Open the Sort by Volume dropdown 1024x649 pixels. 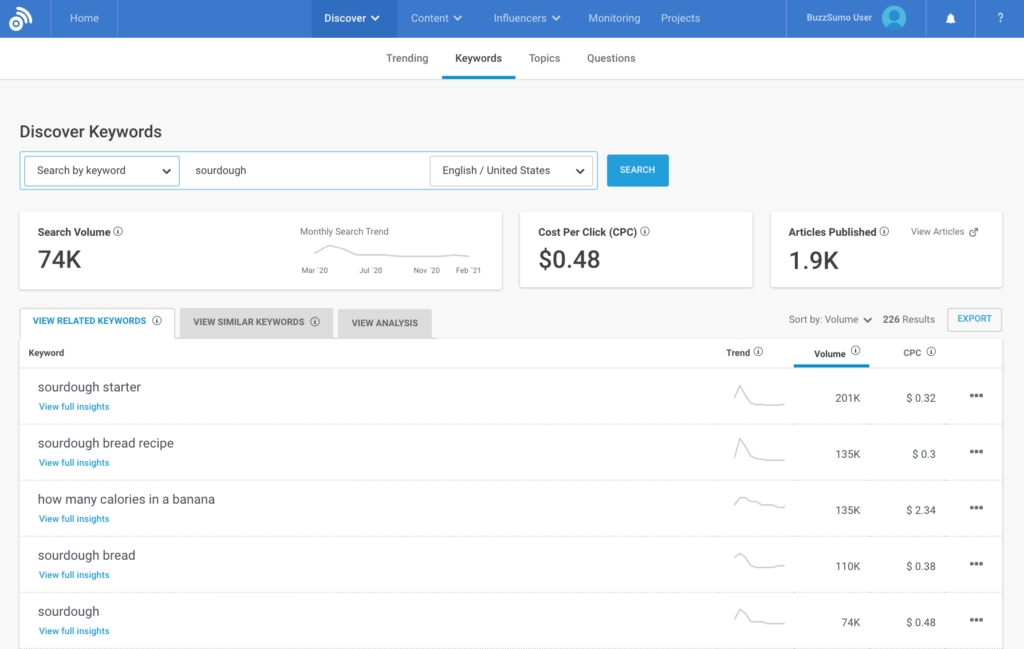tap(830, 319)
